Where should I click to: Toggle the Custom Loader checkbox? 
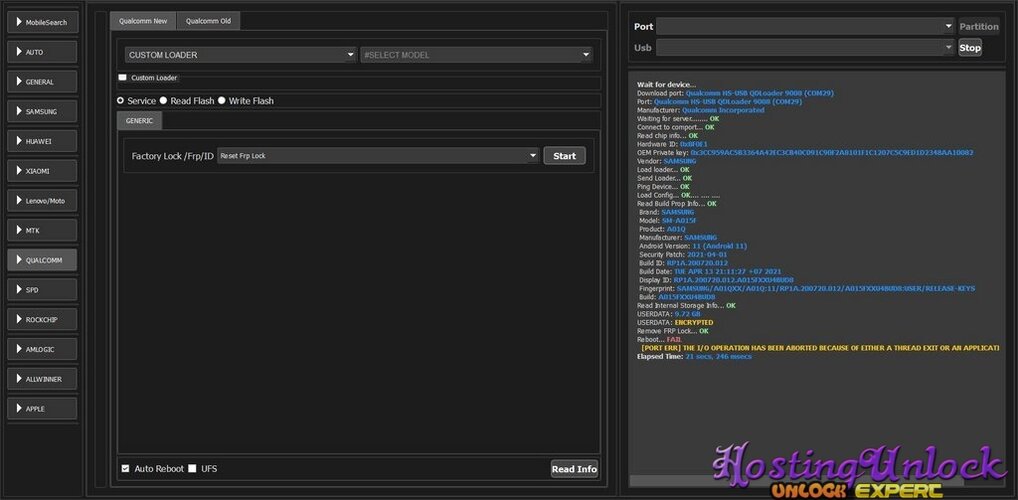pyautogui.click(x=123, y=77)
